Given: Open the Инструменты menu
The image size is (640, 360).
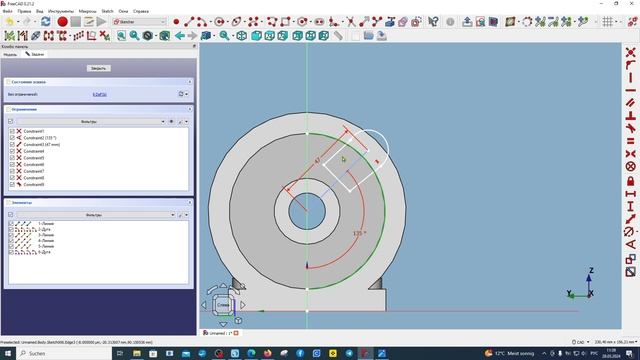Looking at the screenshot, I should pos(61,11).
